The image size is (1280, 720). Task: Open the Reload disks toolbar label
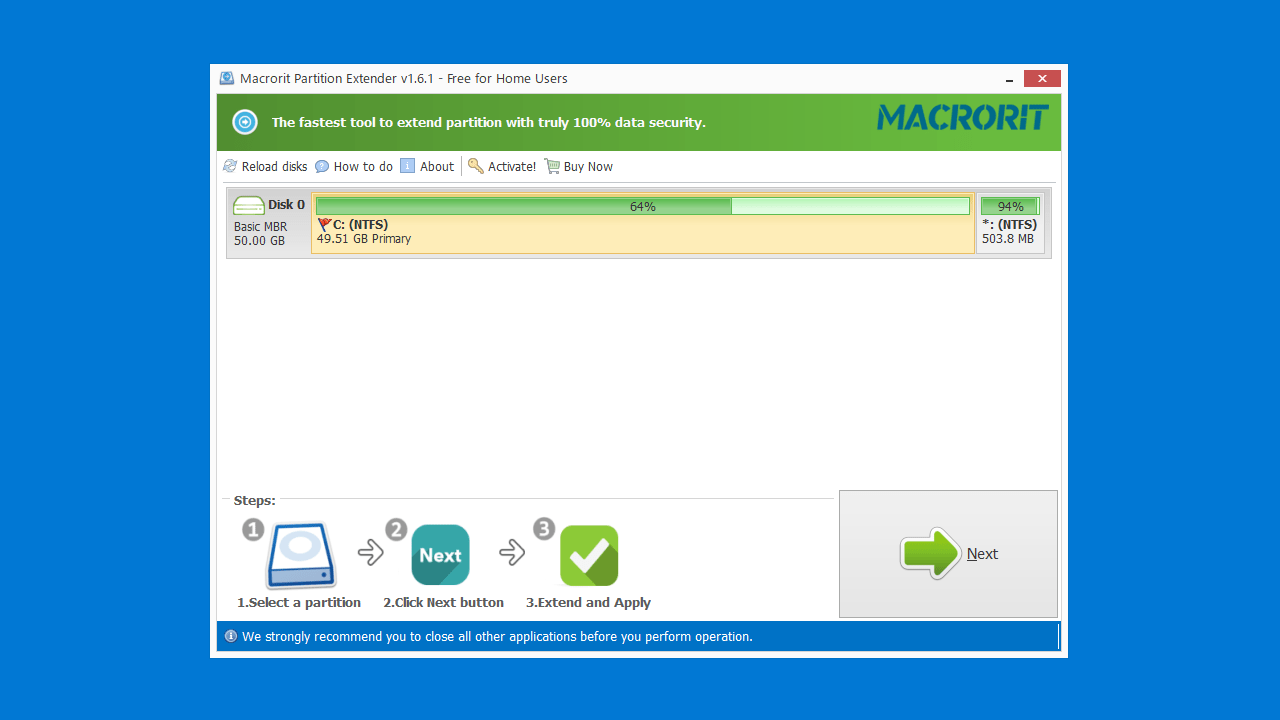tap(275, 167)
